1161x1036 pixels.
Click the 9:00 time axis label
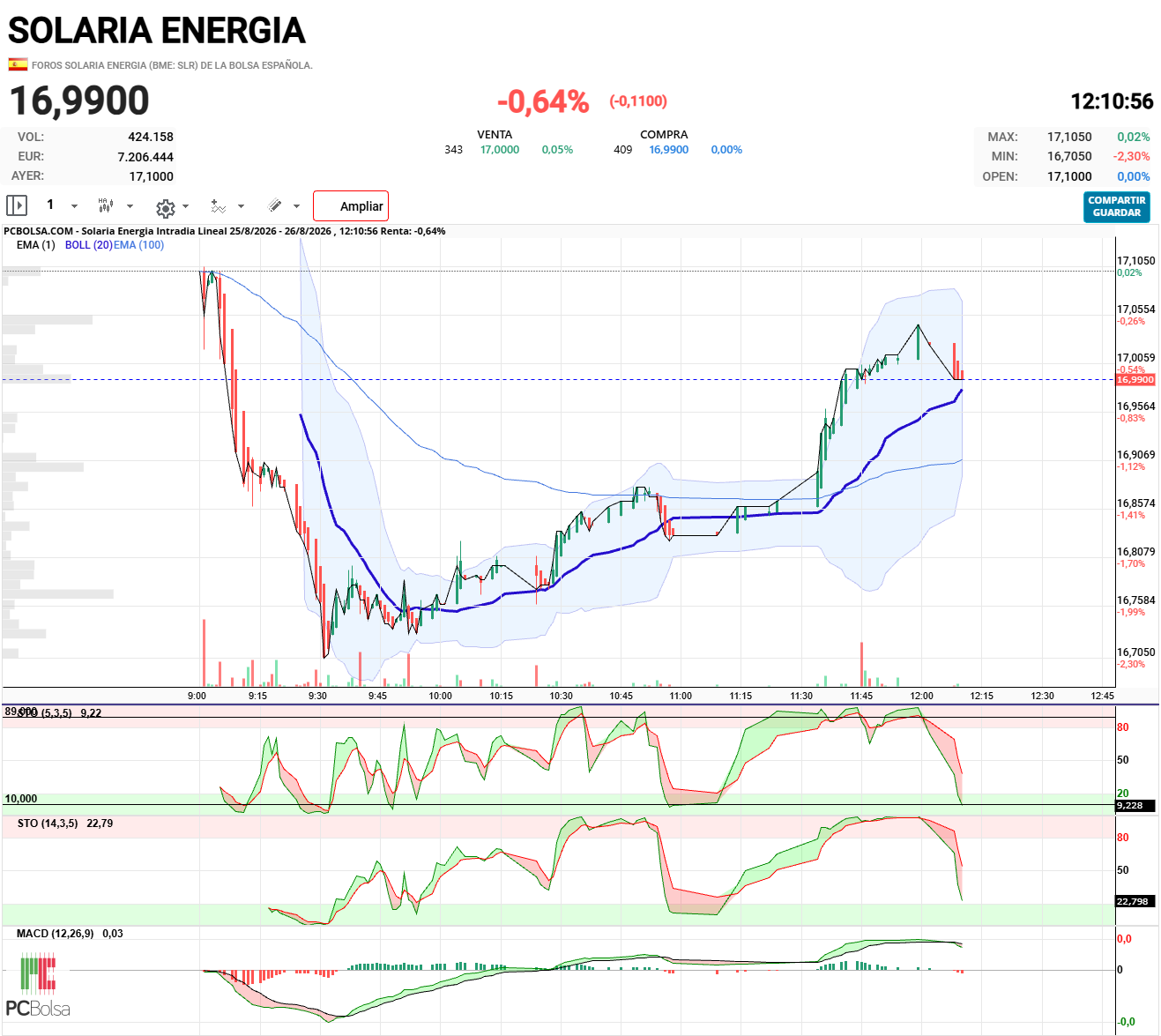197,696
